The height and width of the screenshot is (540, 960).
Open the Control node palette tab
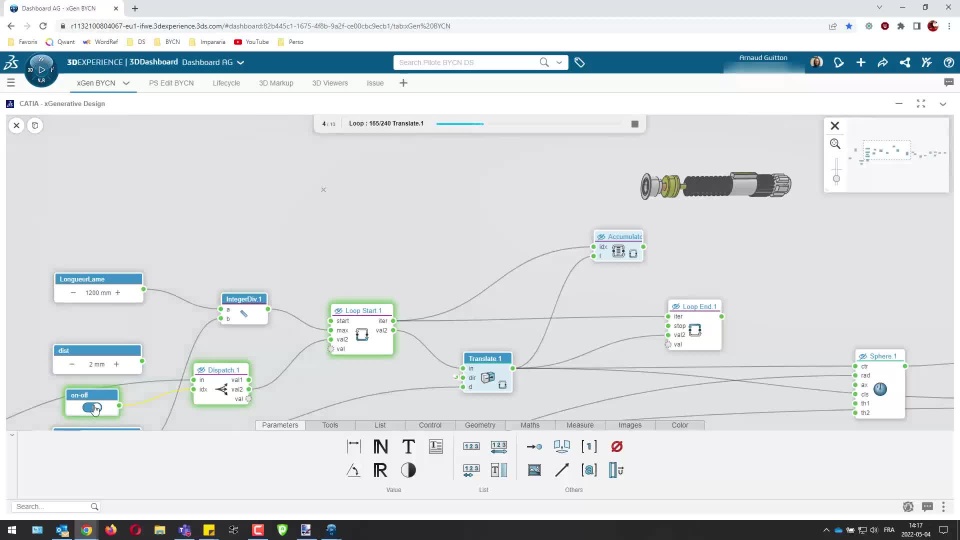430,425
